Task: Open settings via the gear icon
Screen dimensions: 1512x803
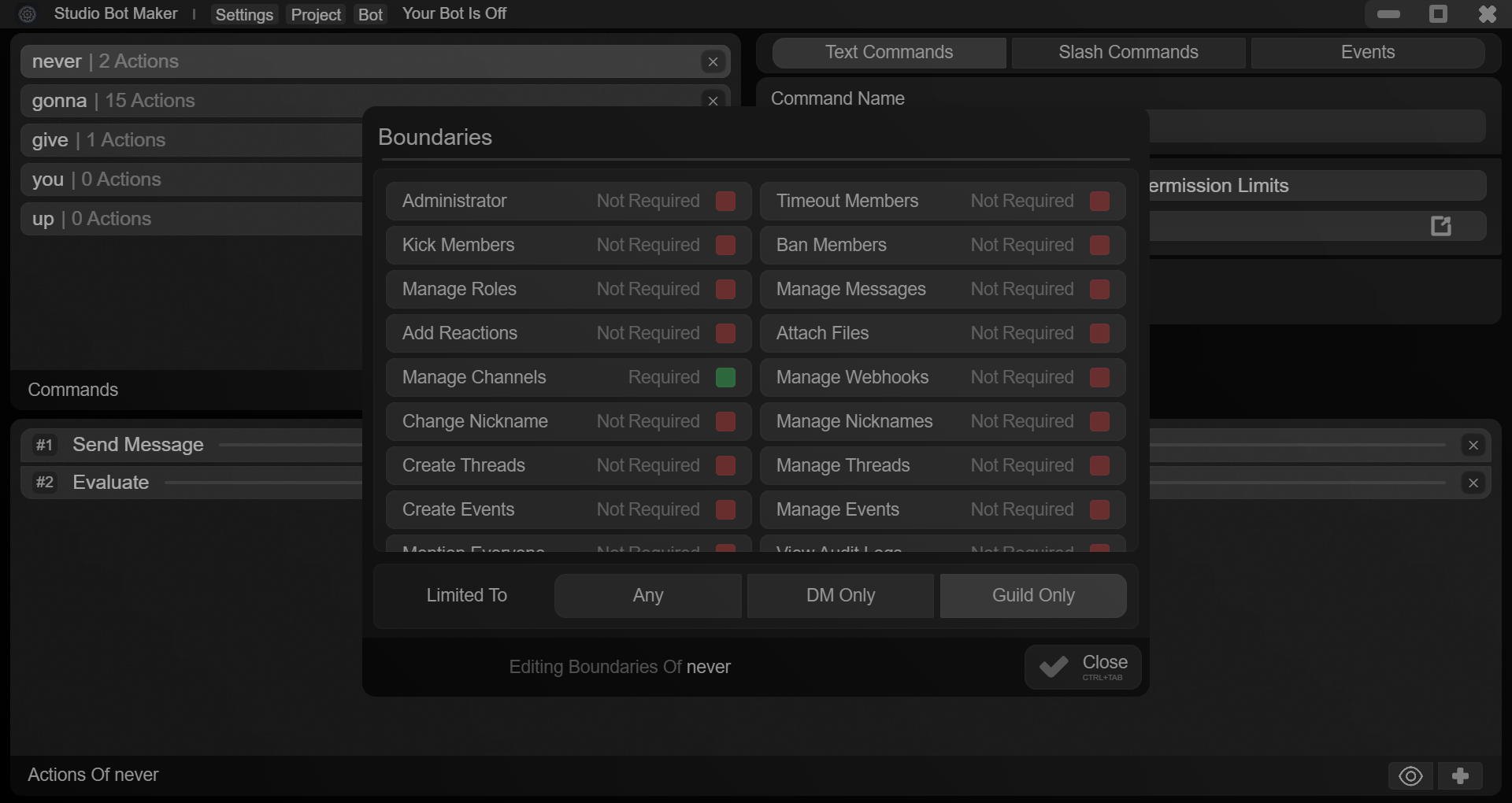Action: (x=27, y=13)
